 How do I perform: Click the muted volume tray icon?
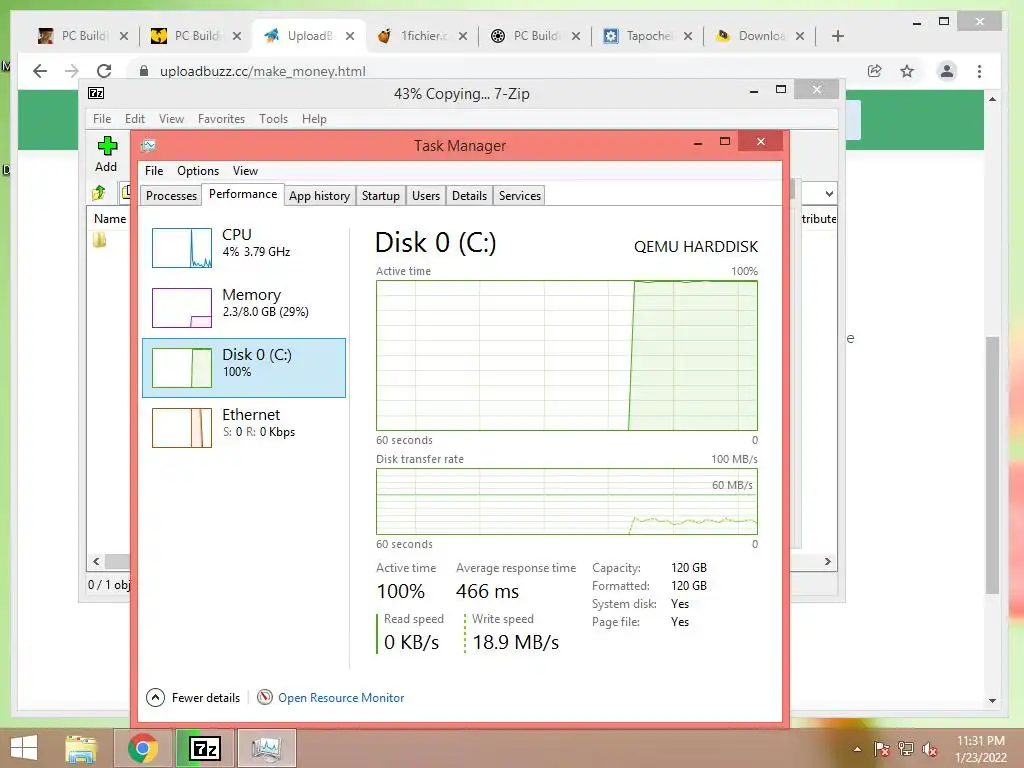(930, 749)
